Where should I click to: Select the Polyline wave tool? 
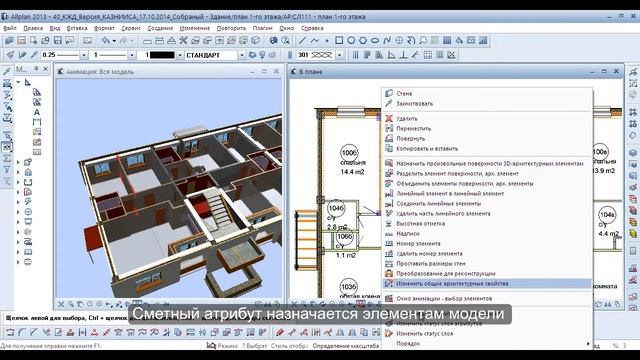315,40
